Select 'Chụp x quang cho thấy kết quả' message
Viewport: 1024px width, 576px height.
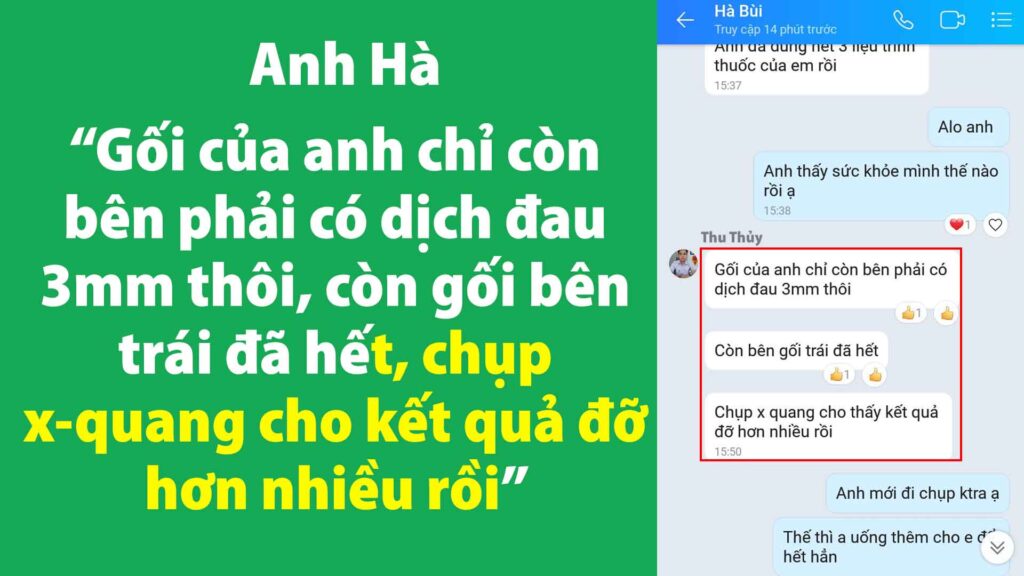tap(828, 427)
